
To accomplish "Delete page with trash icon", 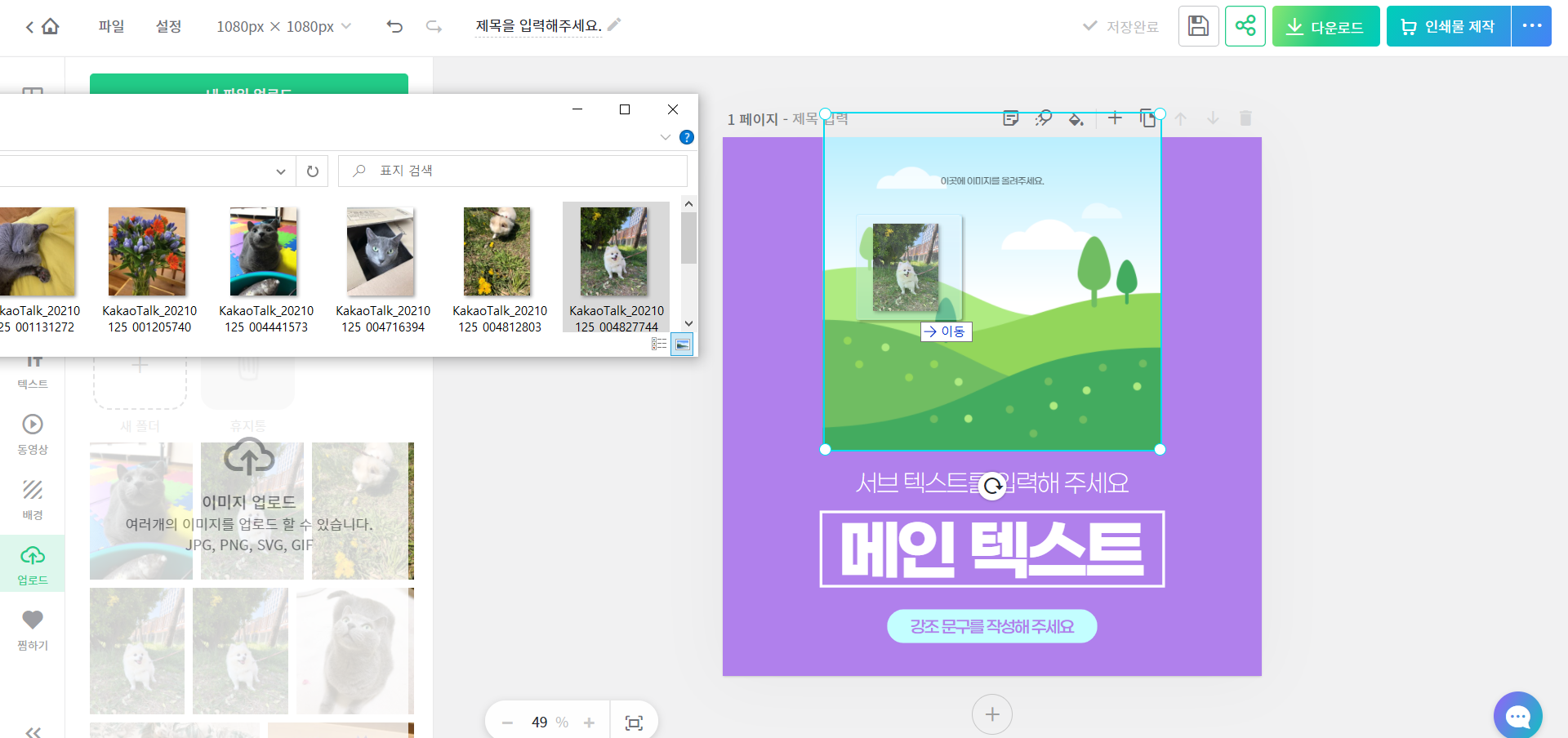I will (x=1245, y=118).
